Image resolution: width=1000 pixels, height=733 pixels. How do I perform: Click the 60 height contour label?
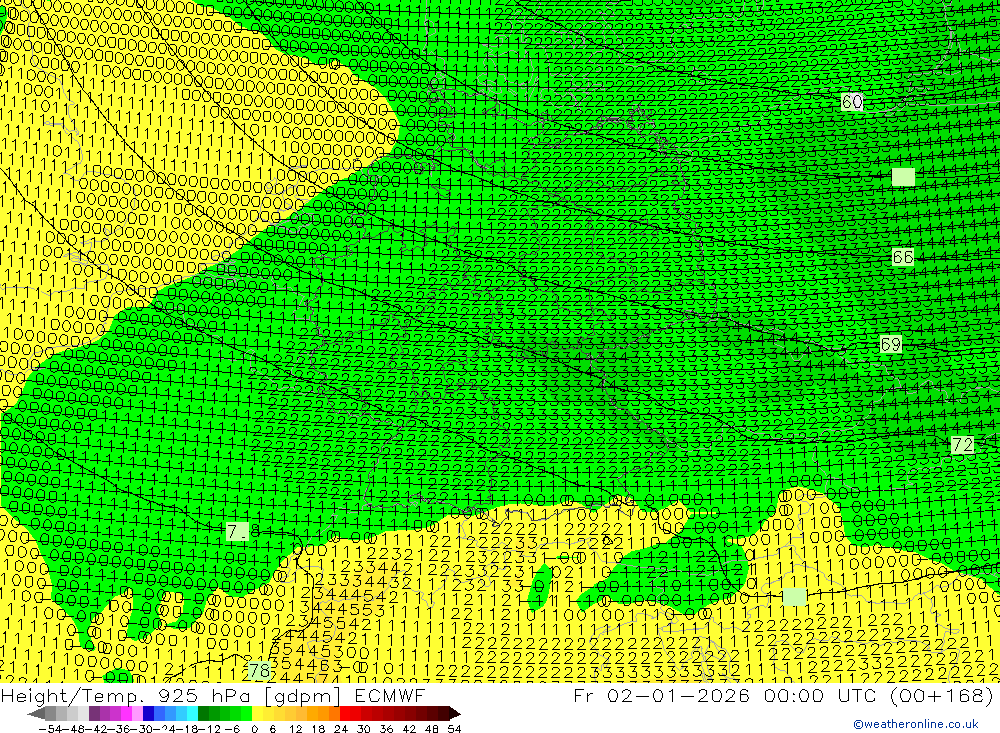[x=852, y=102]
